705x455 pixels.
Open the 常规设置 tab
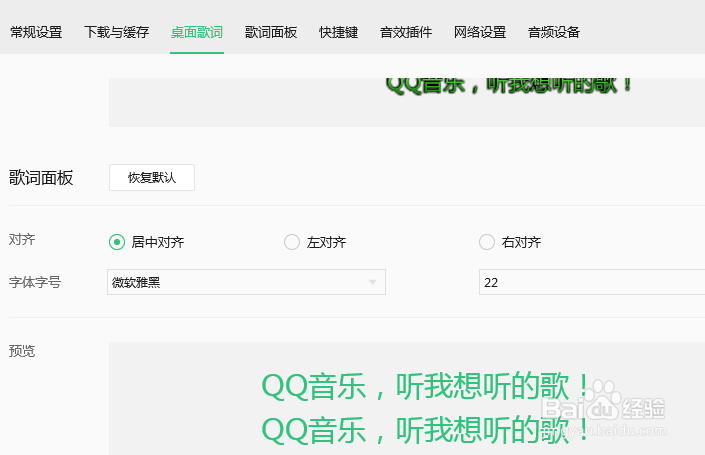36,32
